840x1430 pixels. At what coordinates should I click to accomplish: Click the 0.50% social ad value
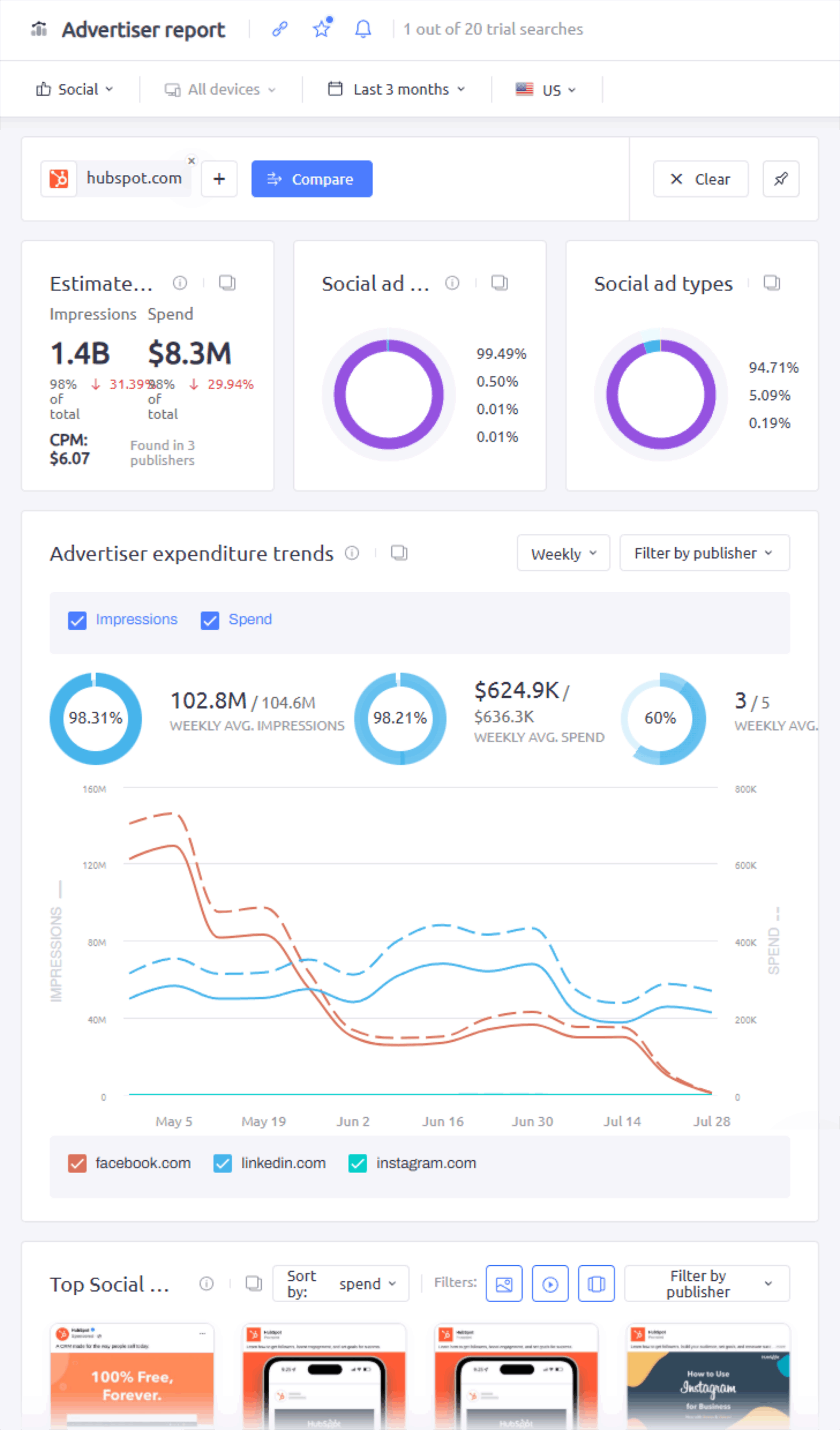coord(497,382)
